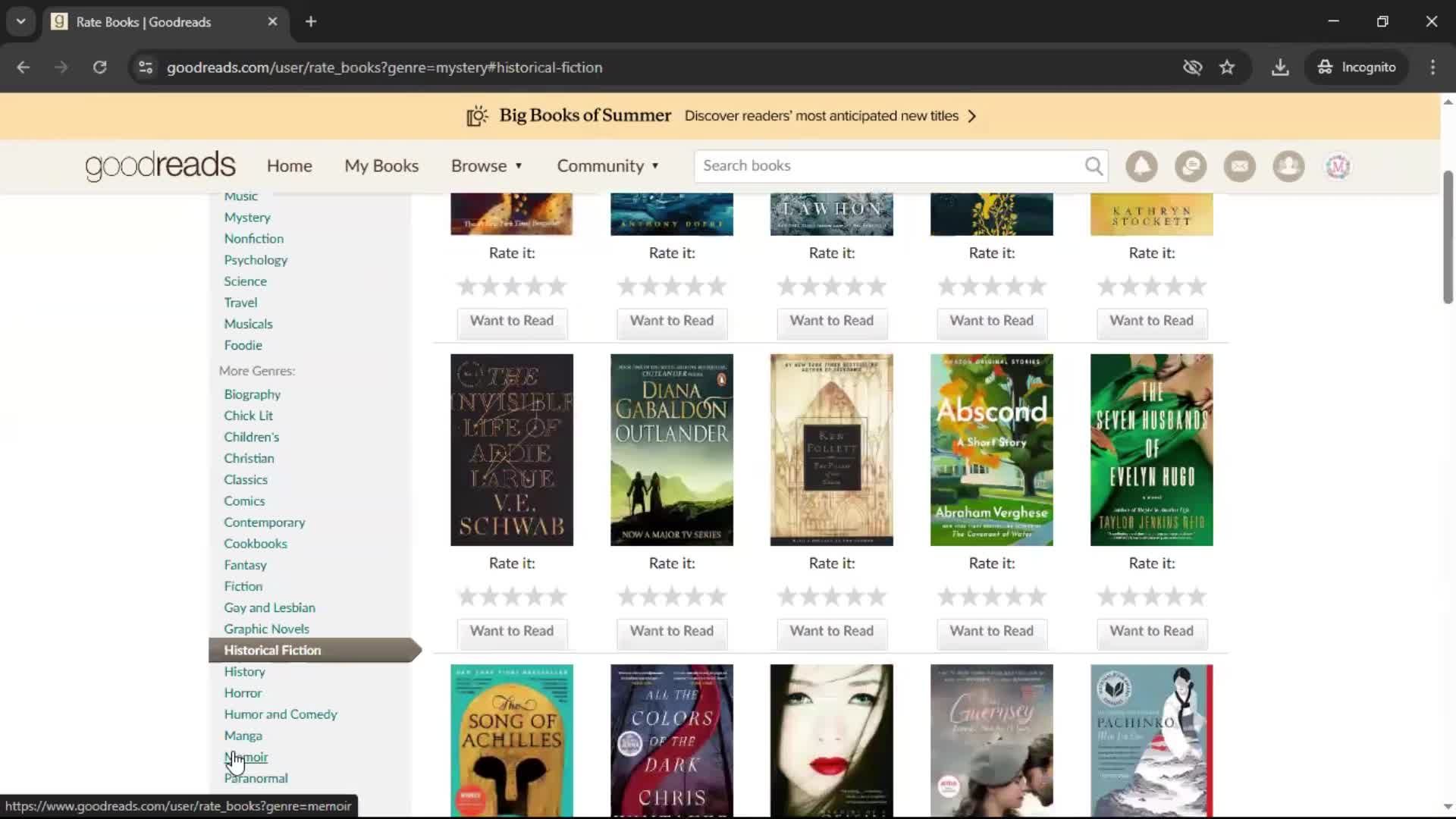
Task: Click Want to Read under Ken Follett book
Action: click(832, 631)
